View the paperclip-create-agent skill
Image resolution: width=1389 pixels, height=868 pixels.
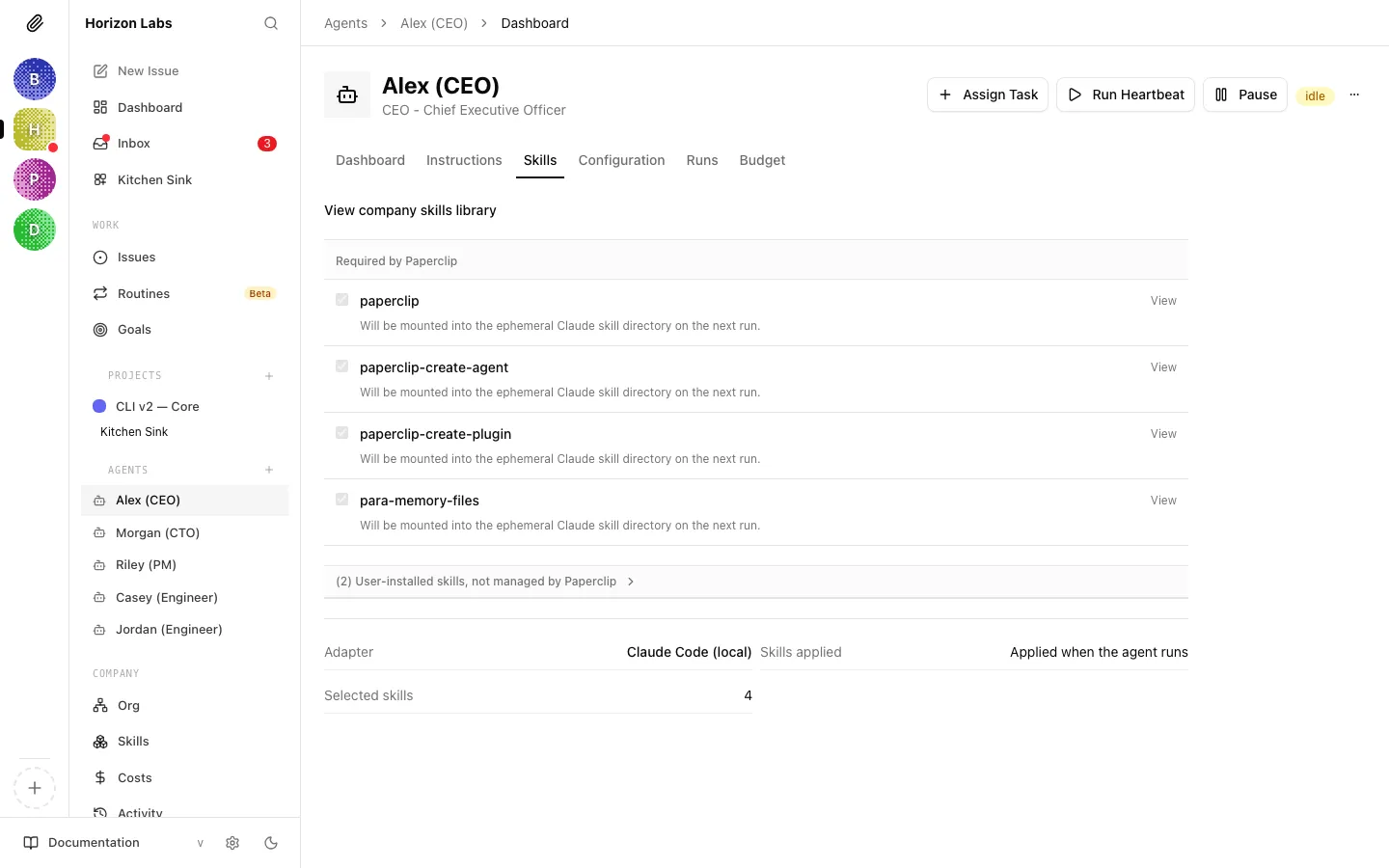(1163, 367)
